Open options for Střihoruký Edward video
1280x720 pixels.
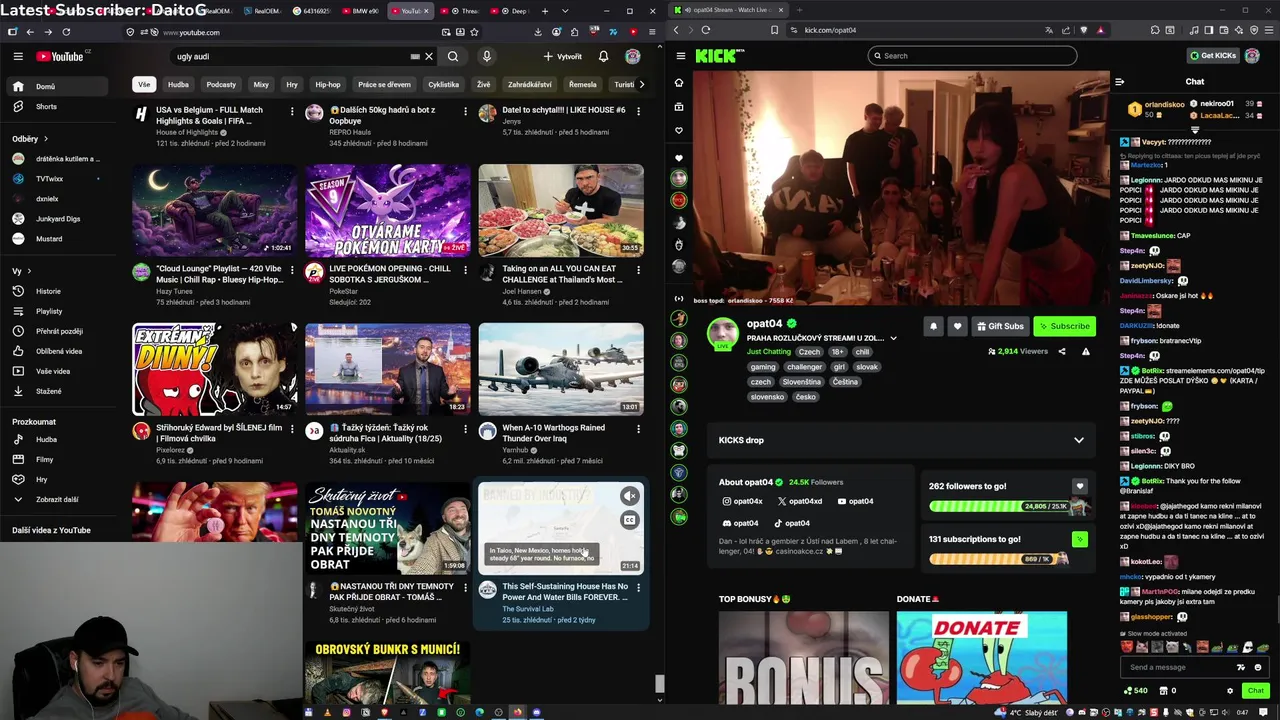(292, 429)
